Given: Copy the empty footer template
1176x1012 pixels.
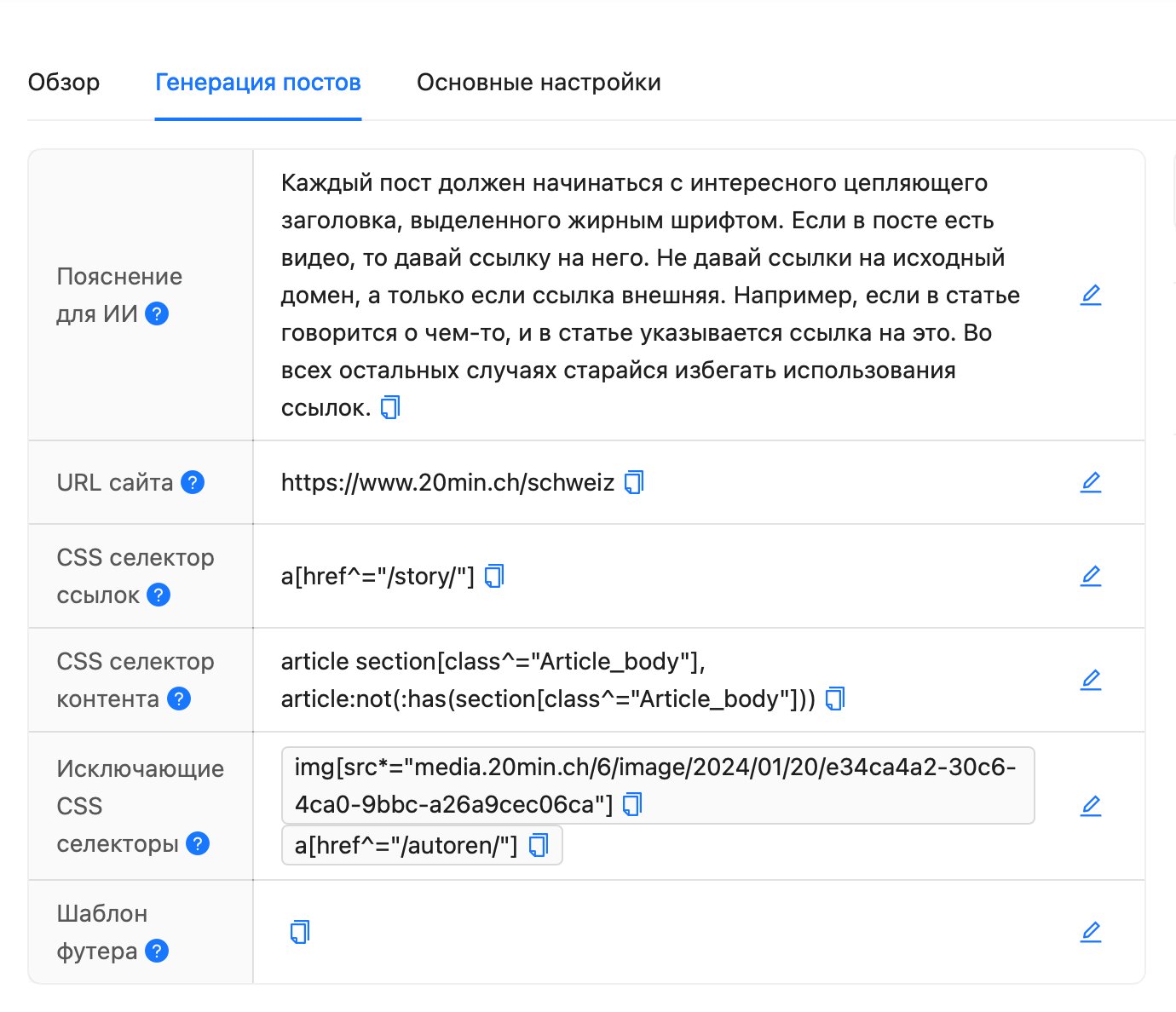Looking at the screenshot, I should tap(300, 932).
